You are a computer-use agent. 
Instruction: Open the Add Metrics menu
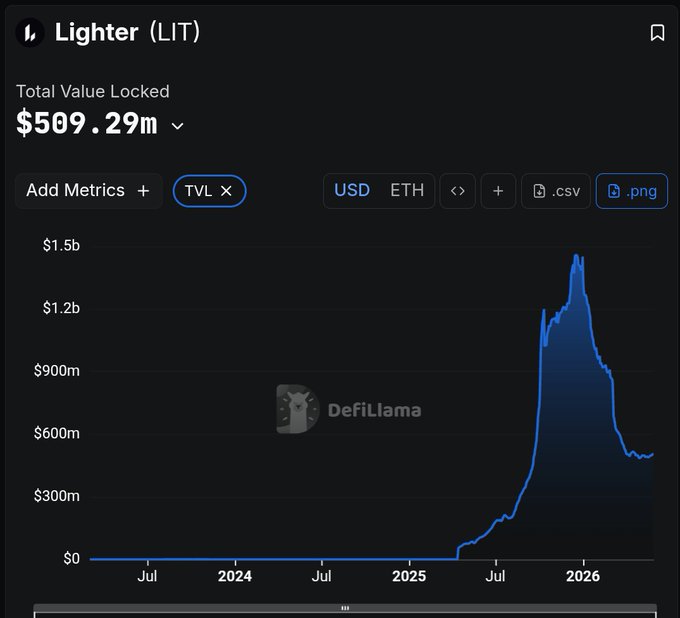(x=88, y=190)
